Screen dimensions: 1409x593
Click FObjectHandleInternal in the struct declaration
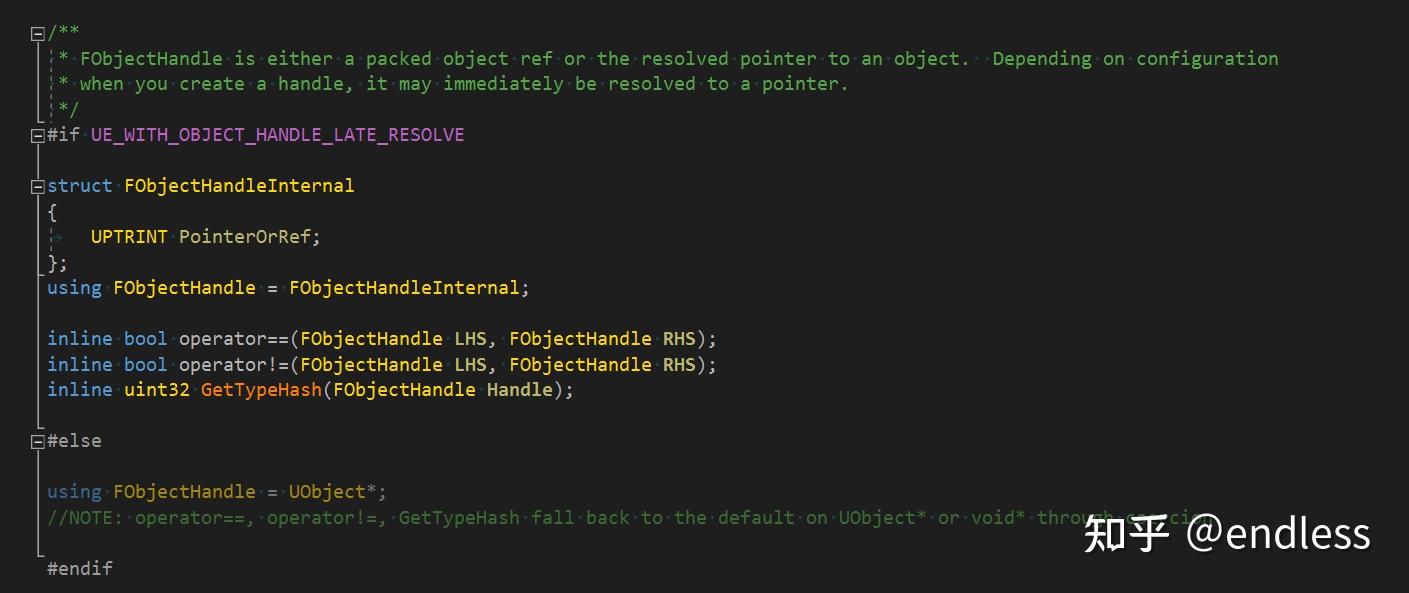coord(239,185)
